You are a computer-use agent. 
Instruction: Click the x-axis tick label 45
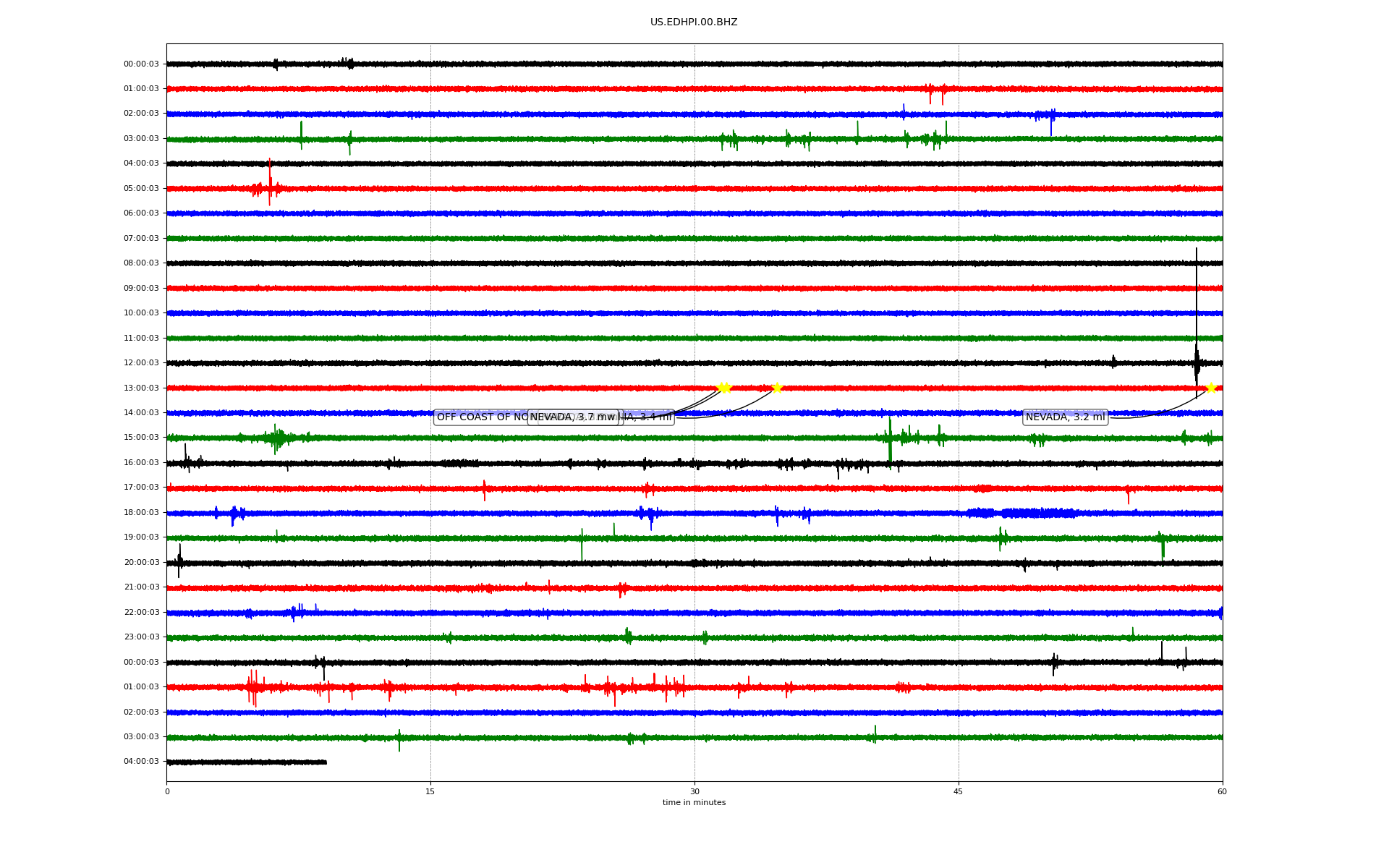coord(959,791)
